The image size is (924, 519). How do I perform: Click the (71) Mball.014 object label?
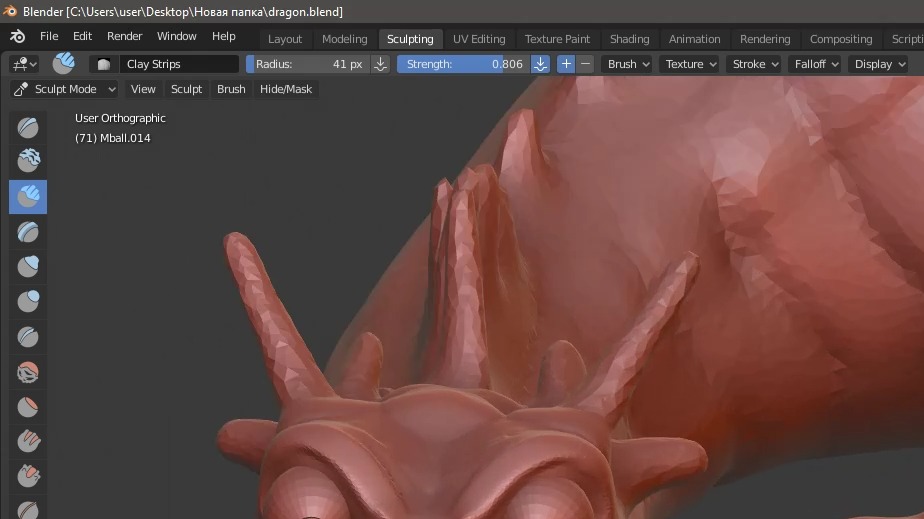(113, 138)
